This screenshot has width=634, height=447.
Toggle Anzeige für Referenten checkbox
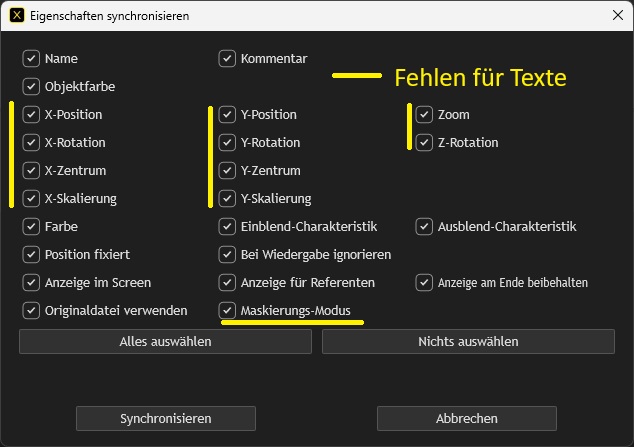(x=227, y=283)
